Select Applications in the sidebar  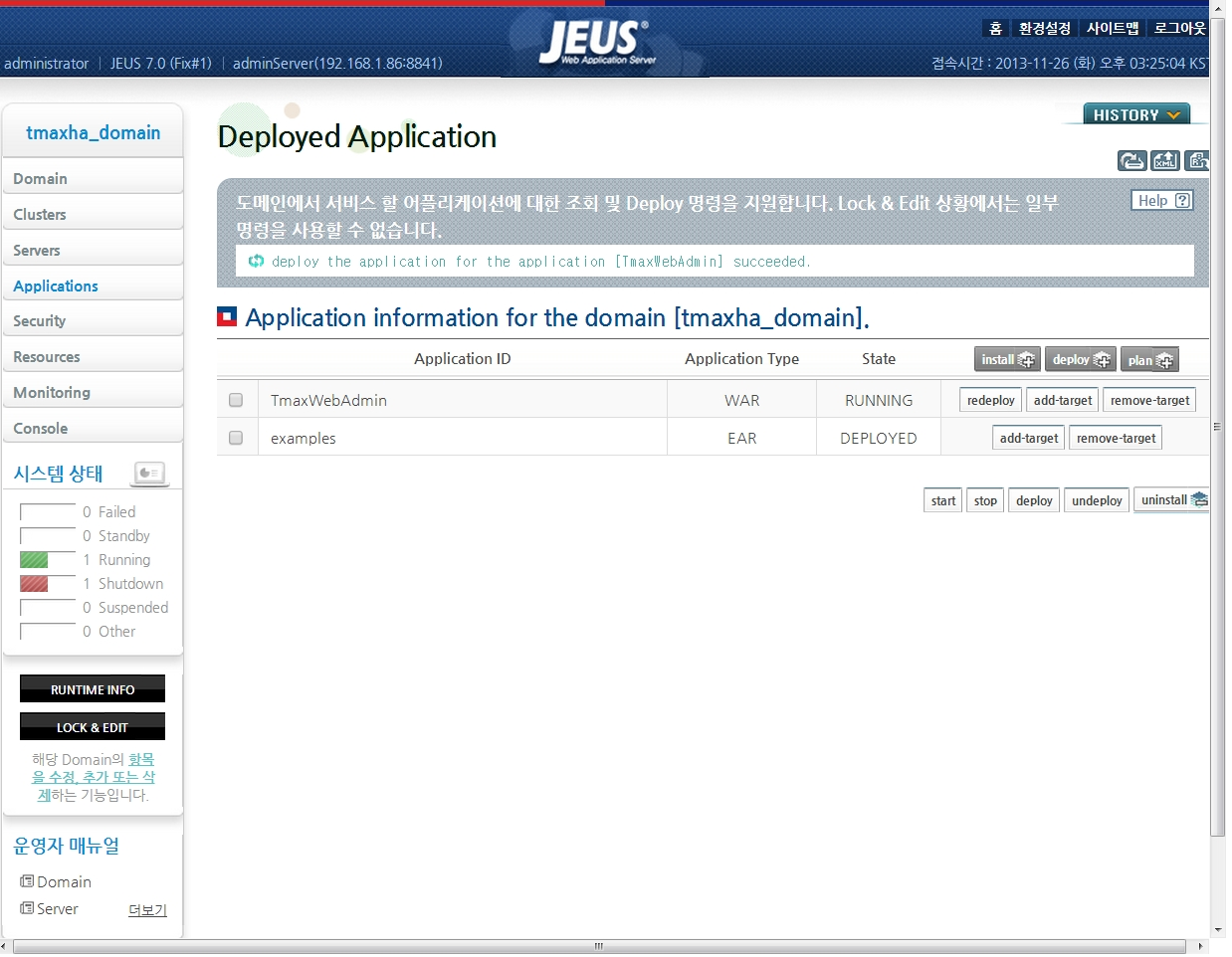(x=93, y=287)
